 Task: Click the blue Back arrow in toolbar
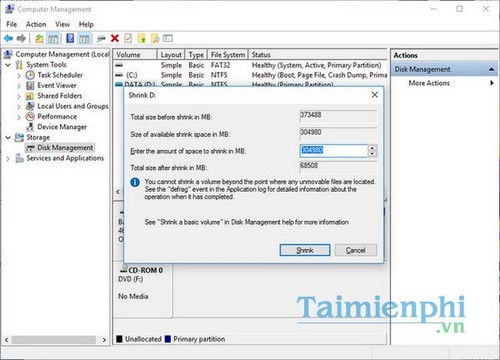click(x=8, y=39)
